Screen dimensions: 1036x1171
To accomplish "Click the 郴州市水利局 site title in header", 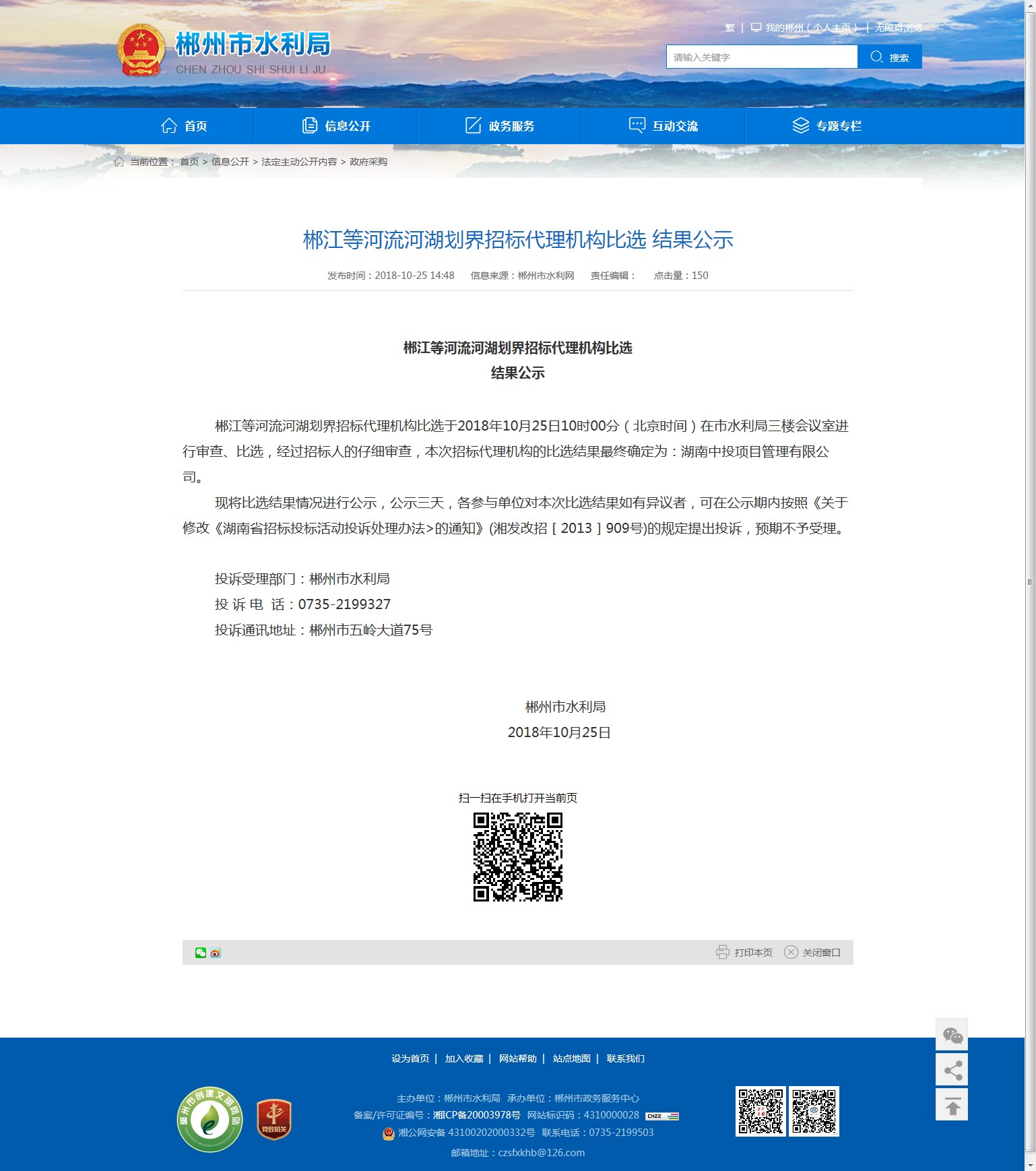I will [253, 44].
